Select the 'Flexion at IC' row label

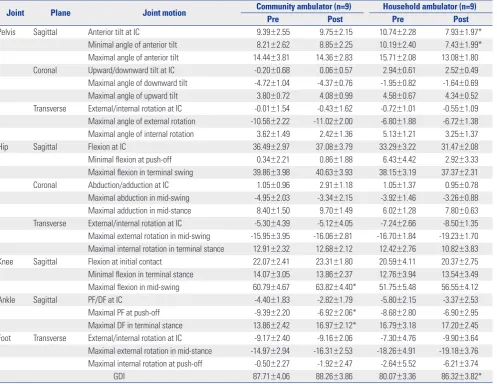(x=107, y=147)
